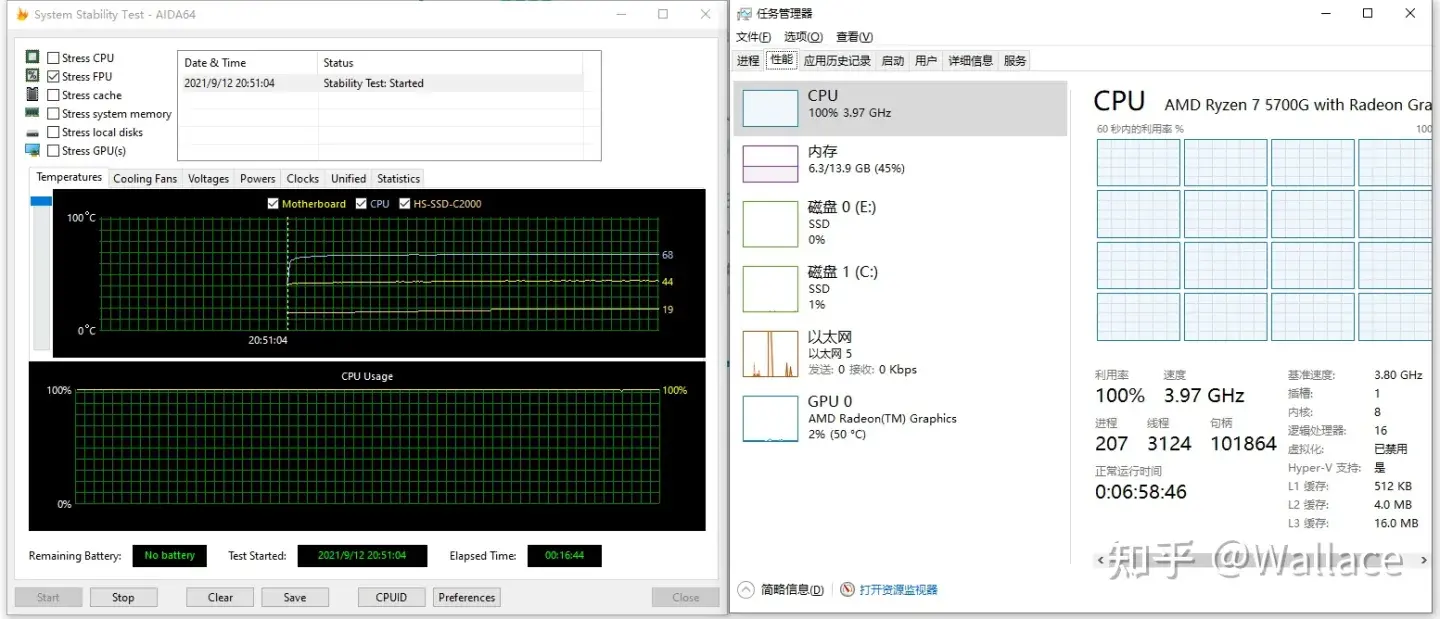Click the AIDA64 flame title icon
This screenshot has width=1440, height=619.
tap(22, 15)
